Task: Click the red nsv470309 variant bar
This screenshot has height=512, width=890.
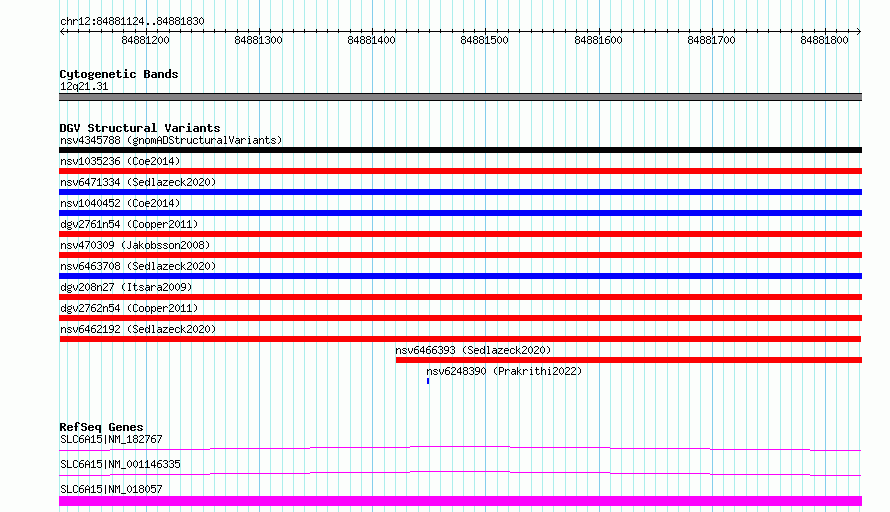Action: click(460, 255)
